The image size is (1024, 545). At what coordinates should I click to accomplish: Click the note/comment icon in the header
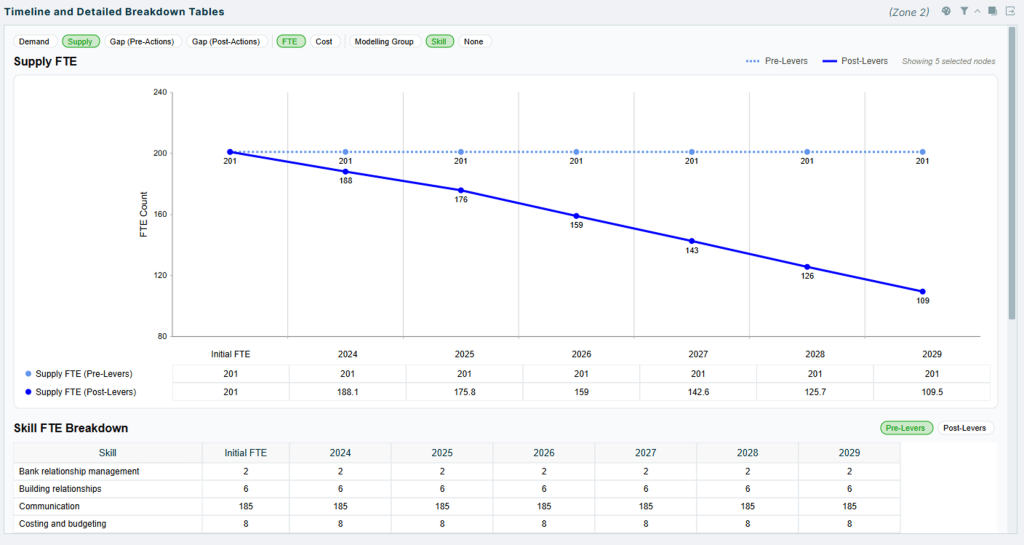992,11
